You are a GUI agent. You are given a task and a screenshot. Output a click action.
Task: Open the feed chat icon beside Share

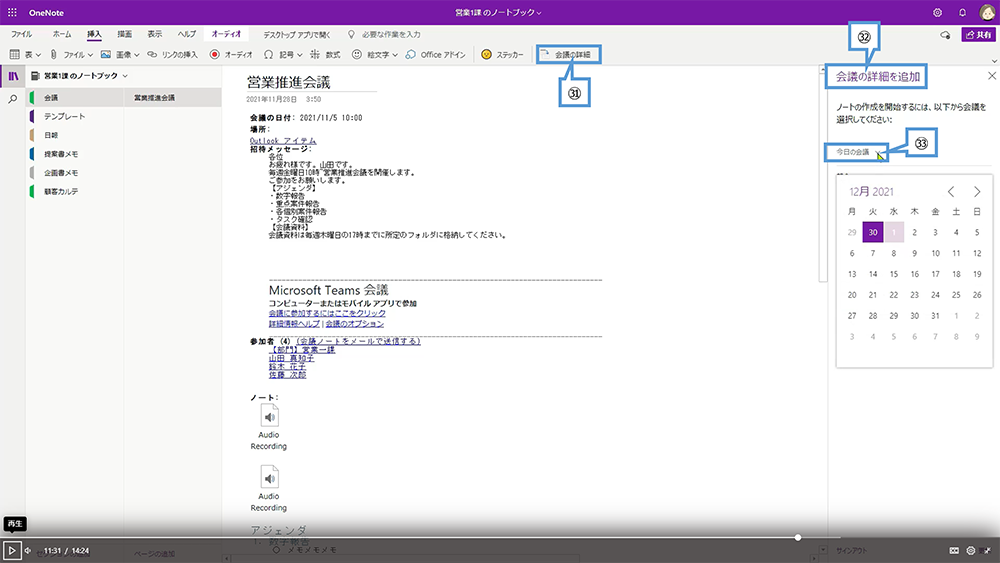click(x=945, y=35)
